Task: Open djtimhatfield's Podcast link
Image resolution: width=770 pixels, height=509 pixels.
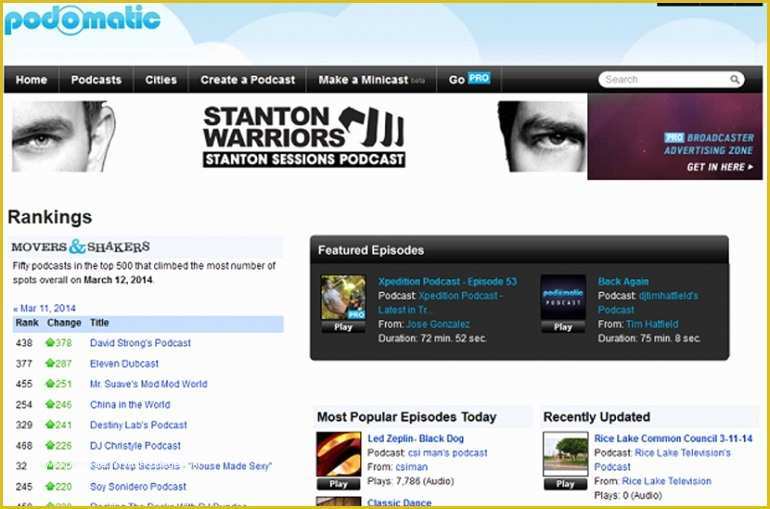Action: pos(648,302)
